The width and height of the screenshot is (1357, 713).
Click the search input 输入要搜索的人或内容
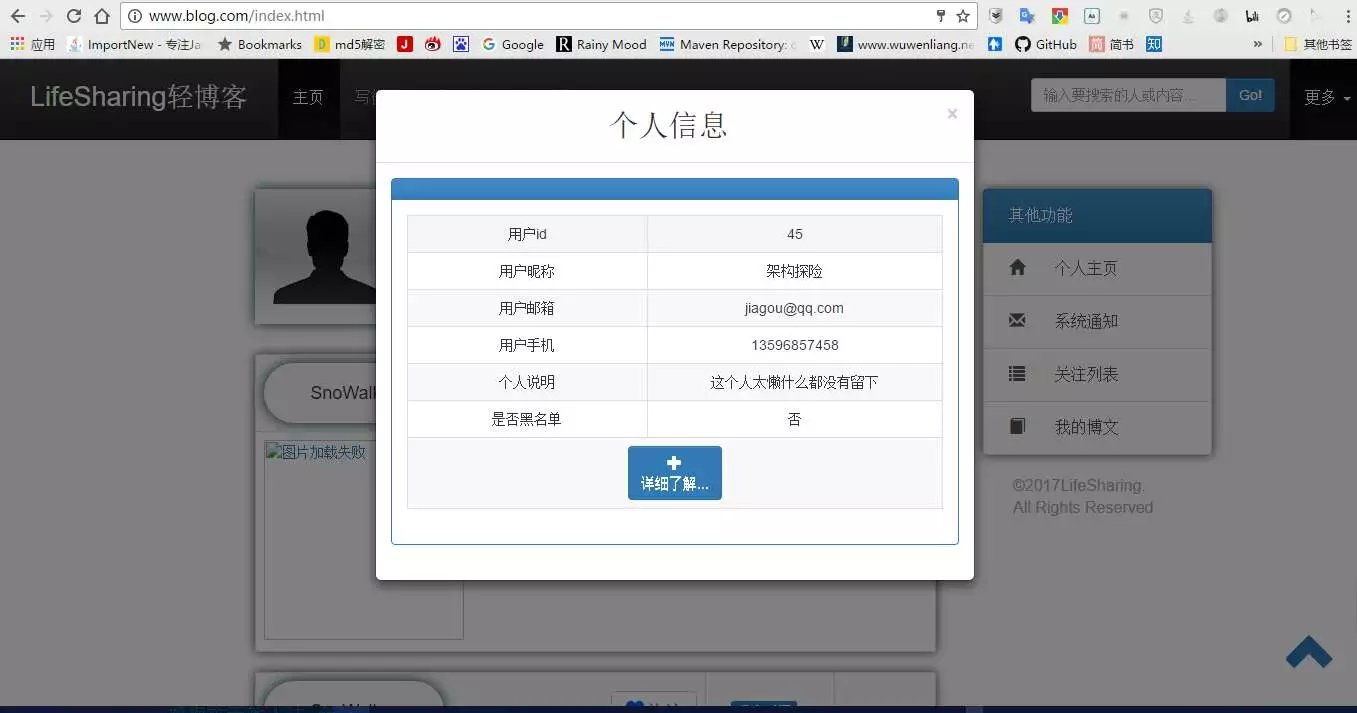click(x=1128, y=95)
